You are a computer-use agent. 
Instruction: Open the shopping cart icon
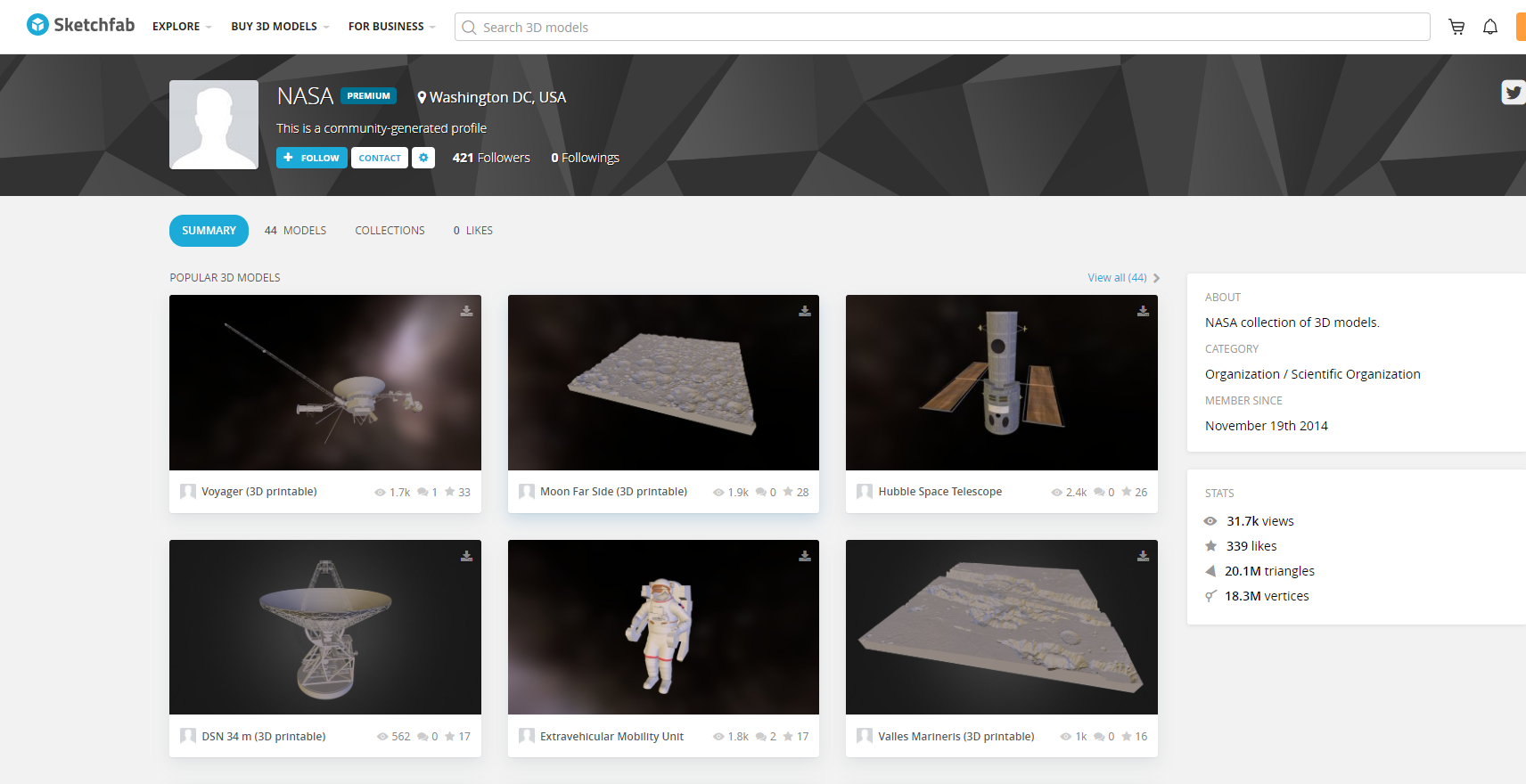point(1456,27)
